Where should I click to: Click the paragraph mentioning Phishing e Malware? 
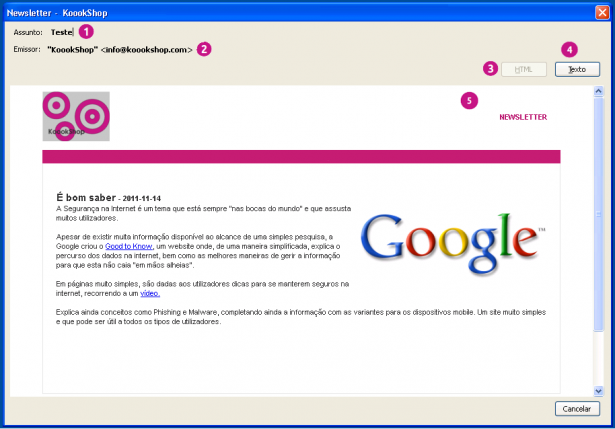tap(301, 317)
